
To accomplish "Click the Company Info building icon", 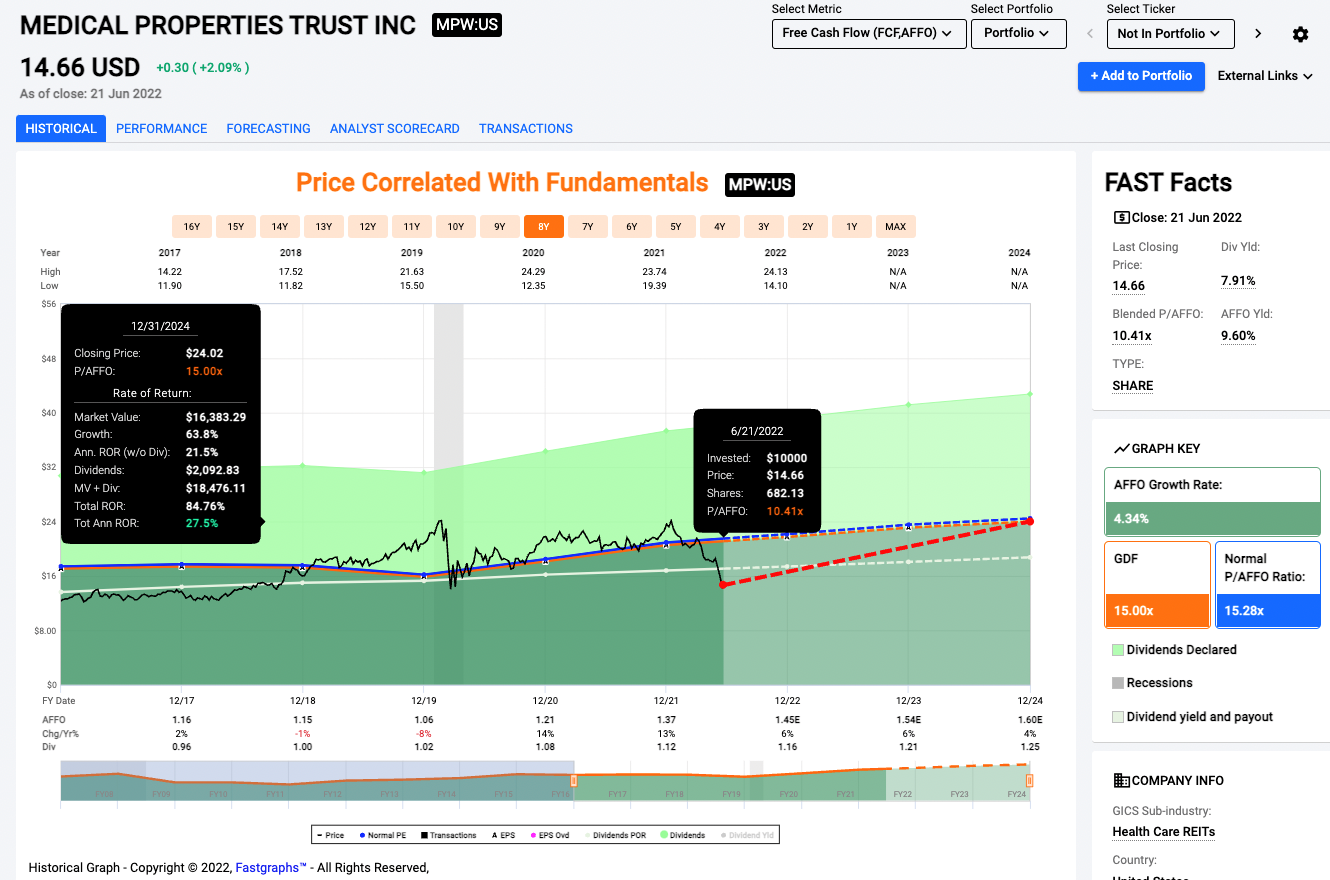I will click(x=1122, y=781).
